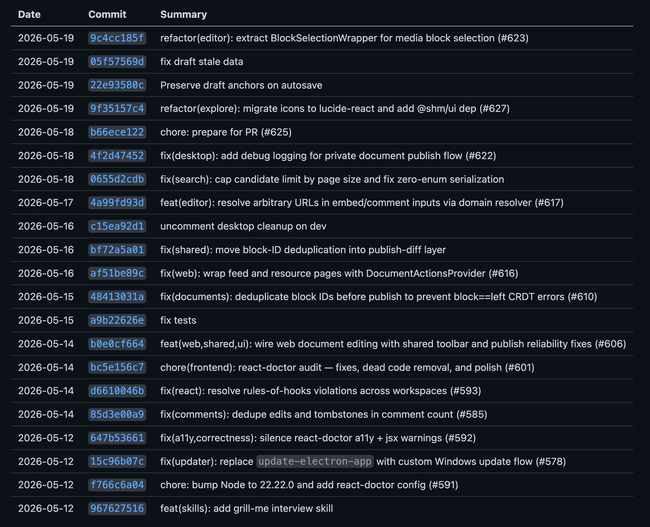This screenshot has height=527, width=650.
Task: Select summary 'chore: prepare for PR (#625)'
Action: [226, 132]
